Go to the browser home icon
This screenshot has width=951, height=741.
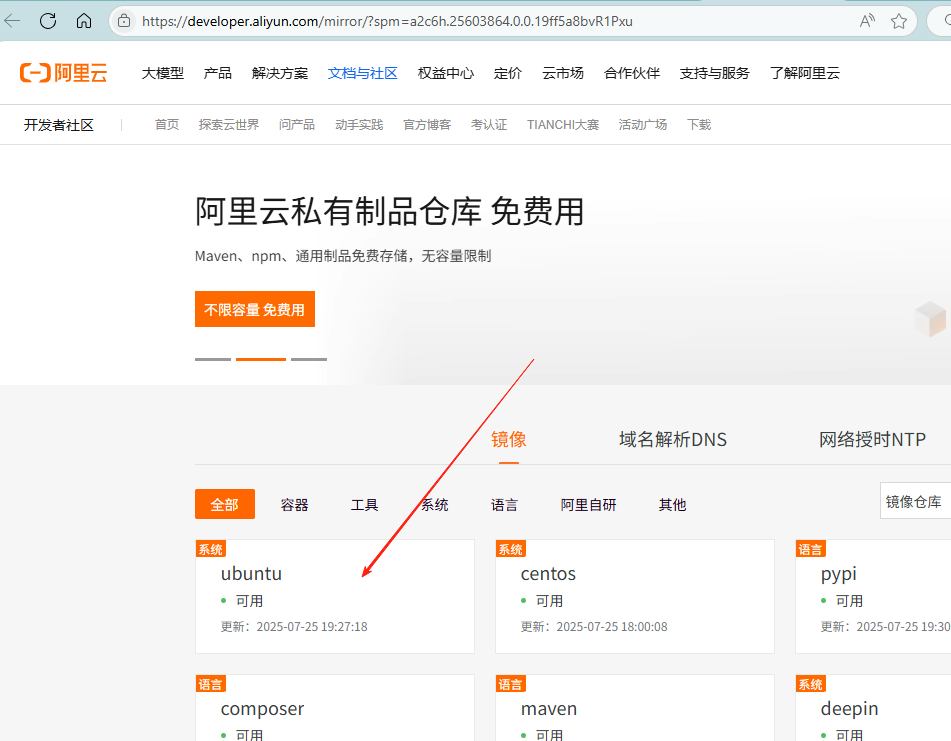pyautogui.click(x=84, y=21)
